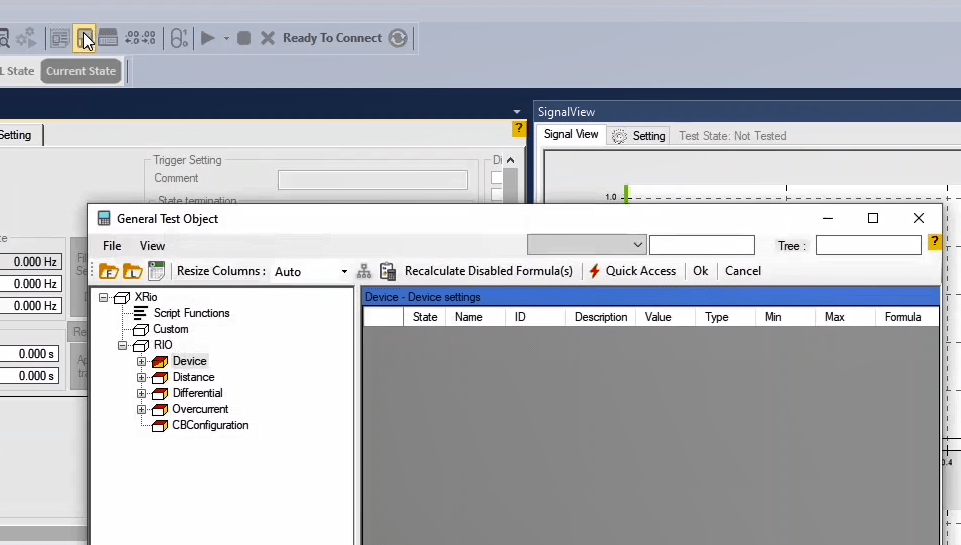
Task: Open the View menu
Action: tap(152, 246)
